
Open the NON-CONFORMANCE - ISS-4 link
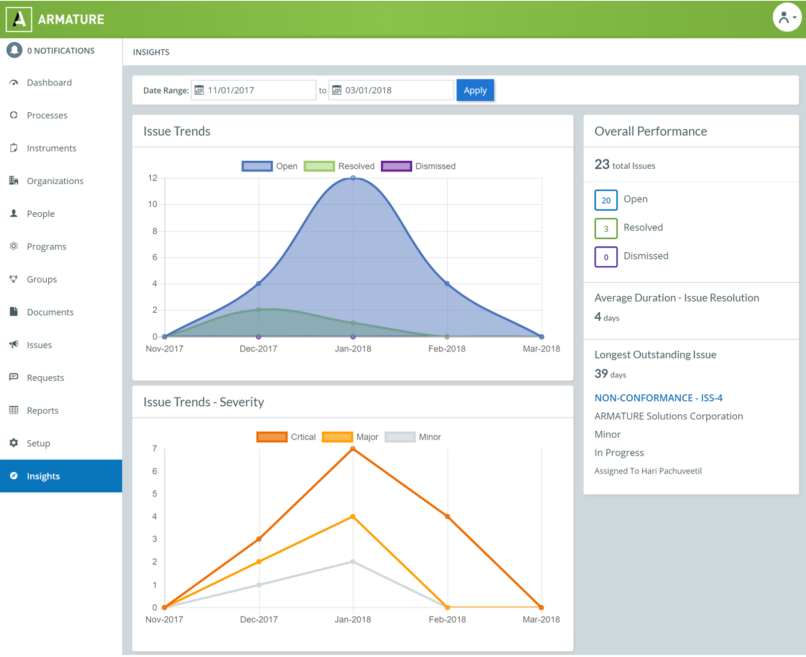point(658,398)
